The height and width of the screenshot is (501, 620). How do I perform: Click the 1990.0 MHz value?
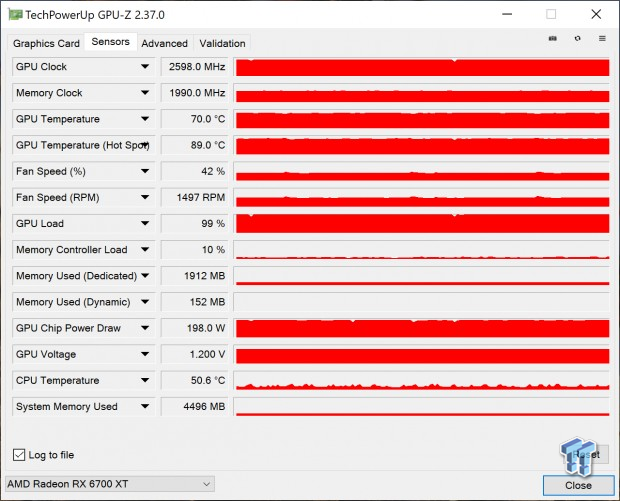click(195, 93)
